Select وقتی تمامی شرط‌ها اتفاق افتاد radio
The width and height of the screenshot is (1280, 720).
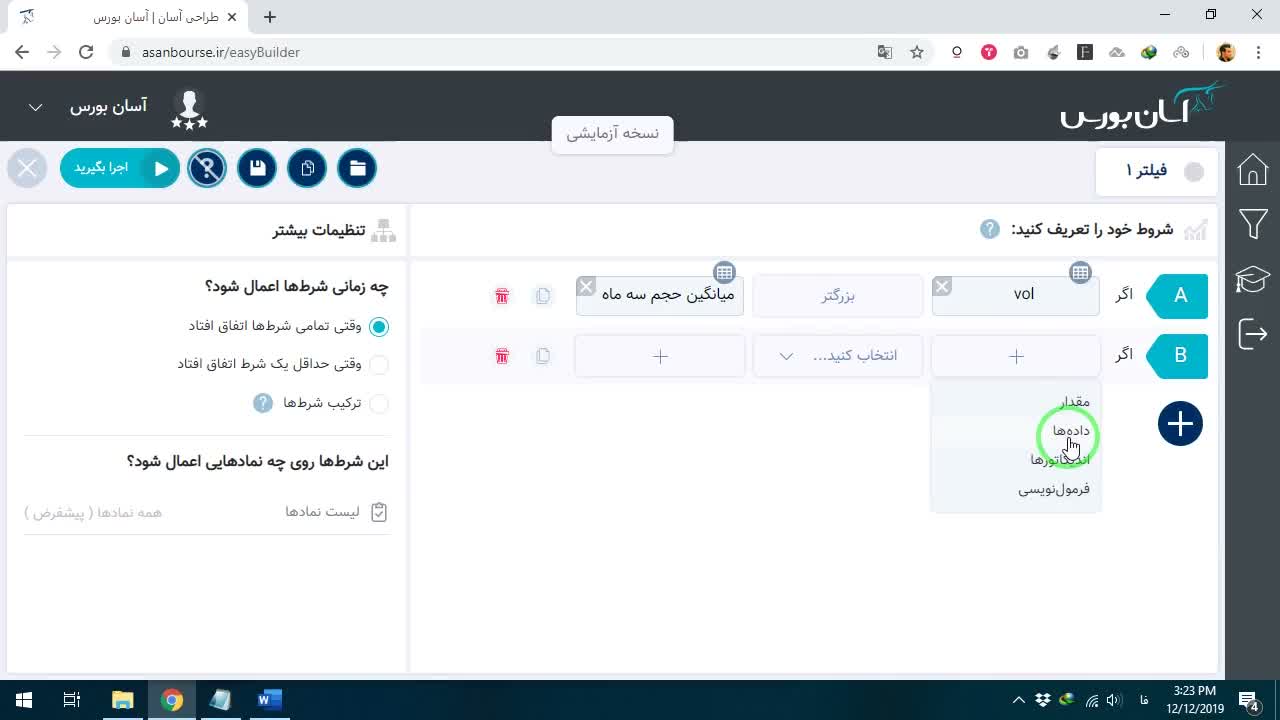pos(379,327)
